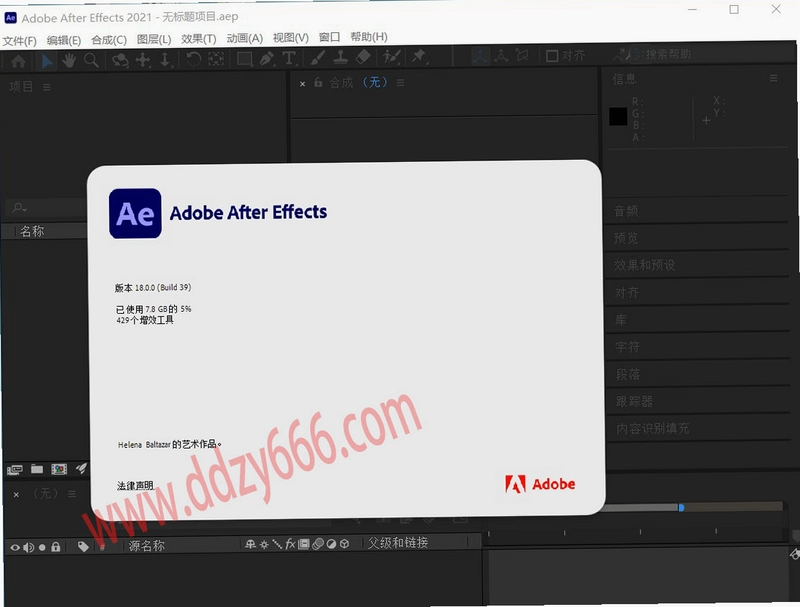Image resolution: width=800 pixels, height=607 pixels.
Task: Open the 合成 panel hamburger menu
Action: [x=401, y=83]
